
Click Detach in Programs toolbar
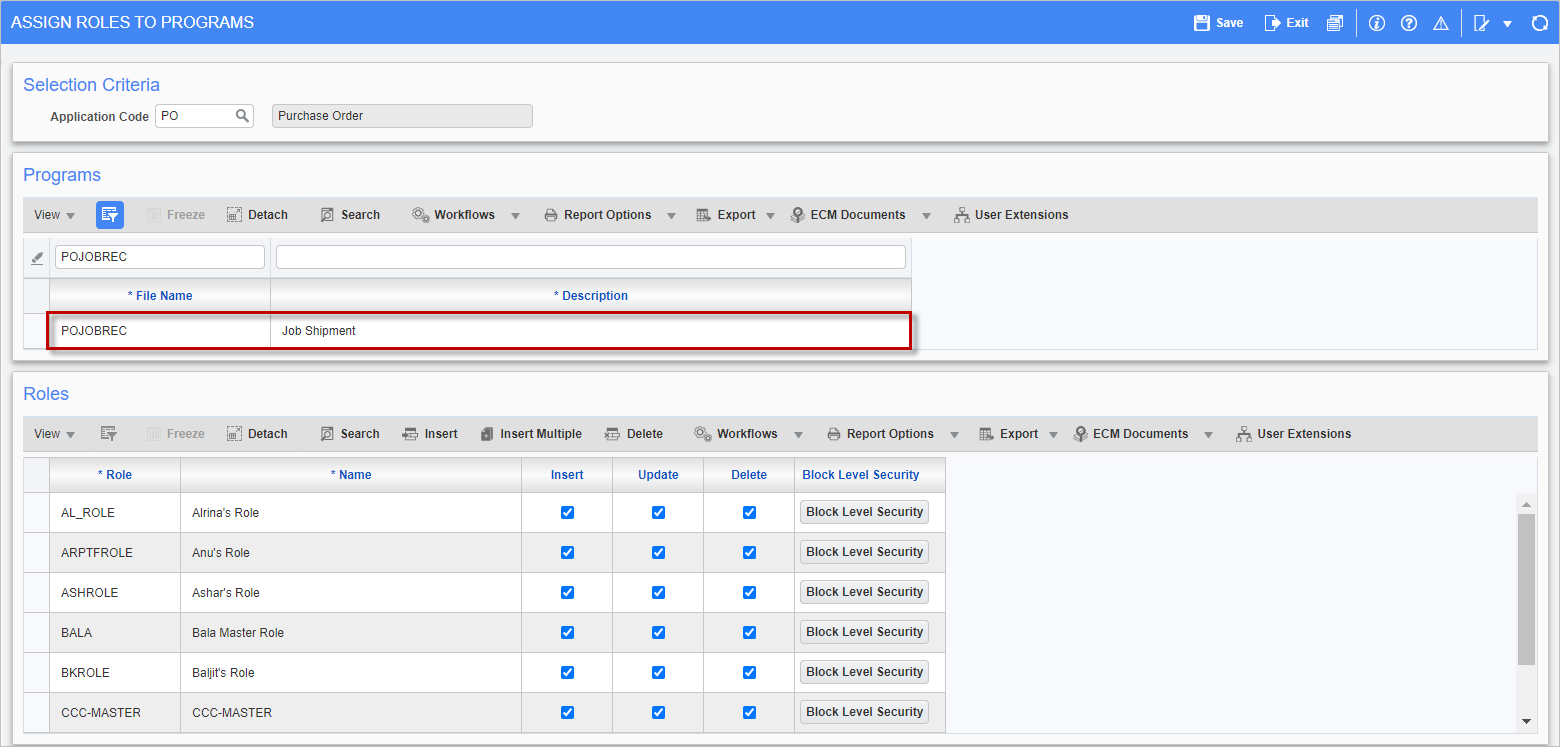(257, 215)
